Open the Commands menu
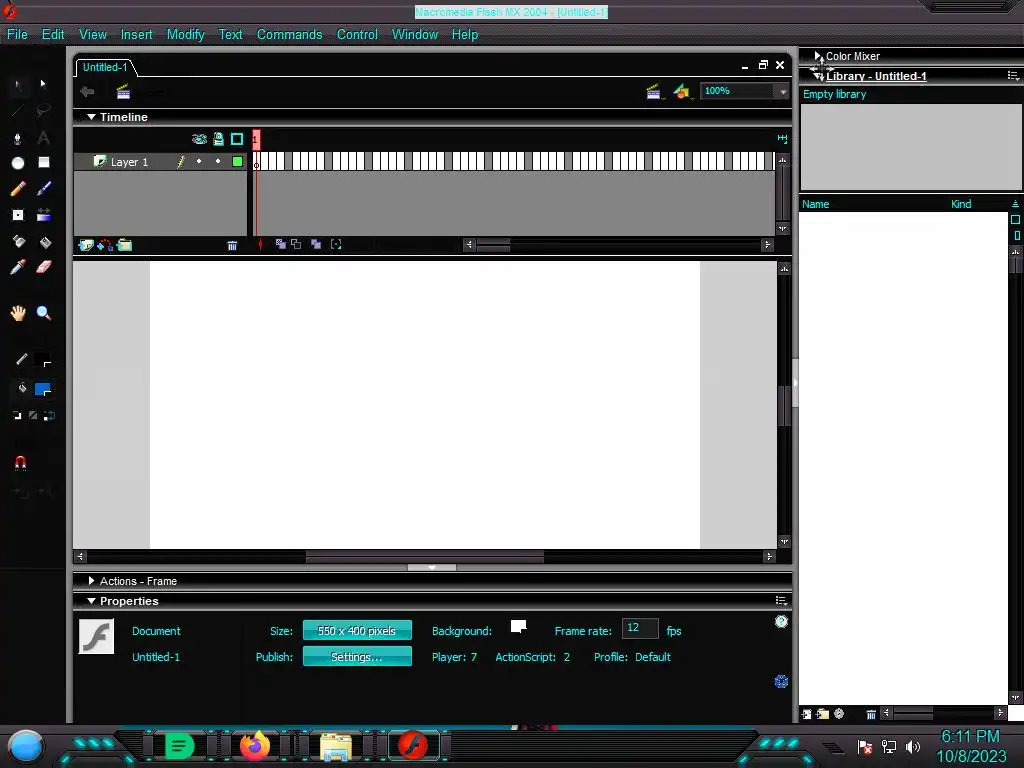This screenshot has width=1024, height=768. point(289,35)
